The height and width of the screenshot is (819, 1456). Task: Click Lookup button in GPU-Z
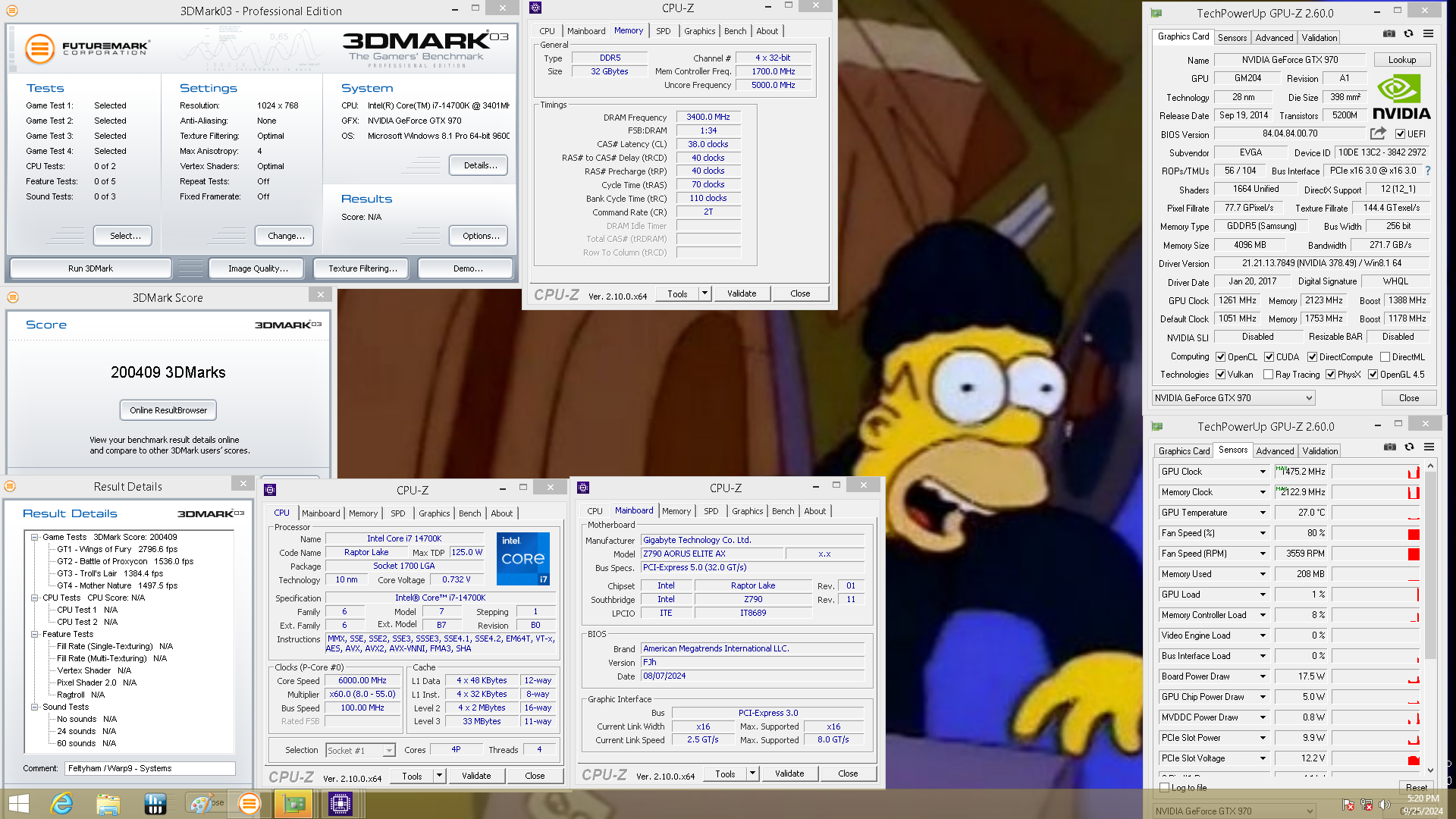click(x=1401, y=60)
